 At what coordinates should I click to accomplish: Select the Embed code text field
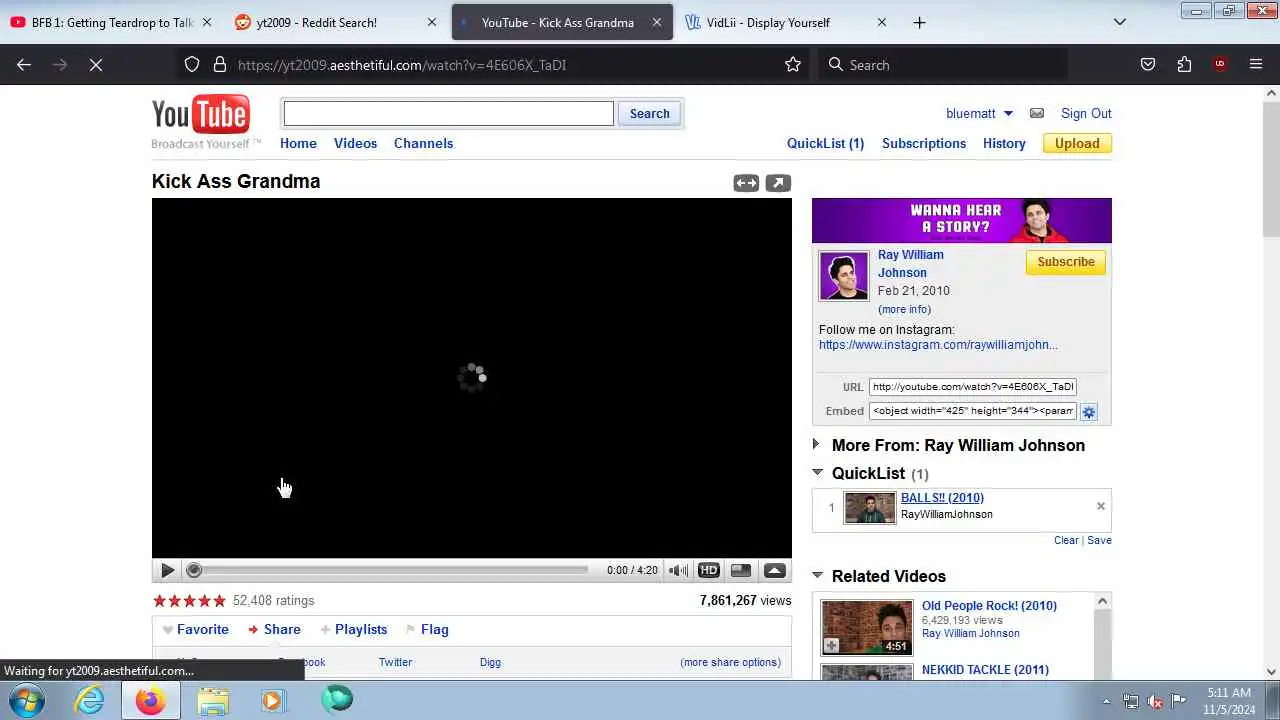(972, 411)
